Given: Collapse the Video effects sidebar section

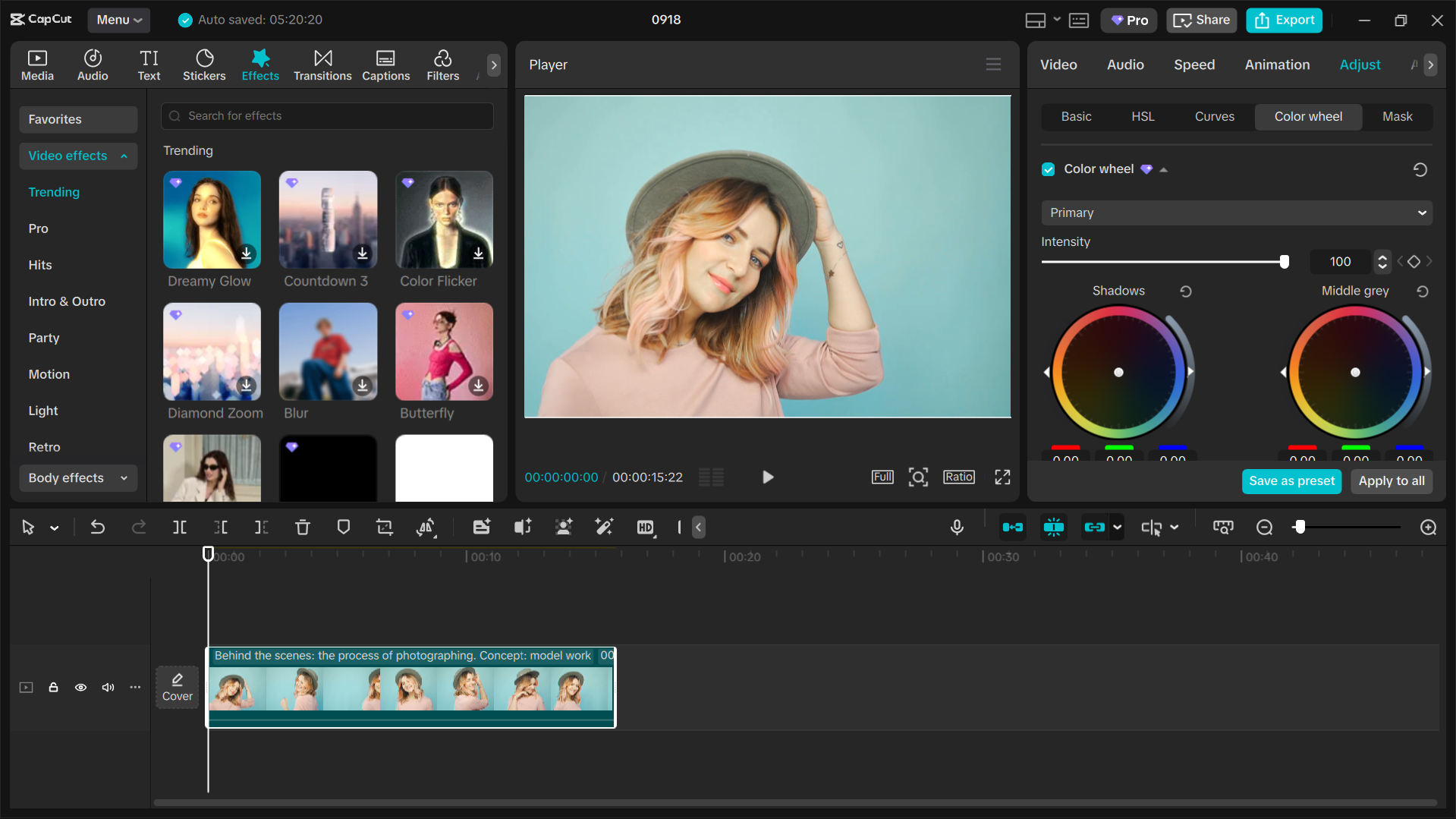Looking at the screenshot, I should 123,156.
